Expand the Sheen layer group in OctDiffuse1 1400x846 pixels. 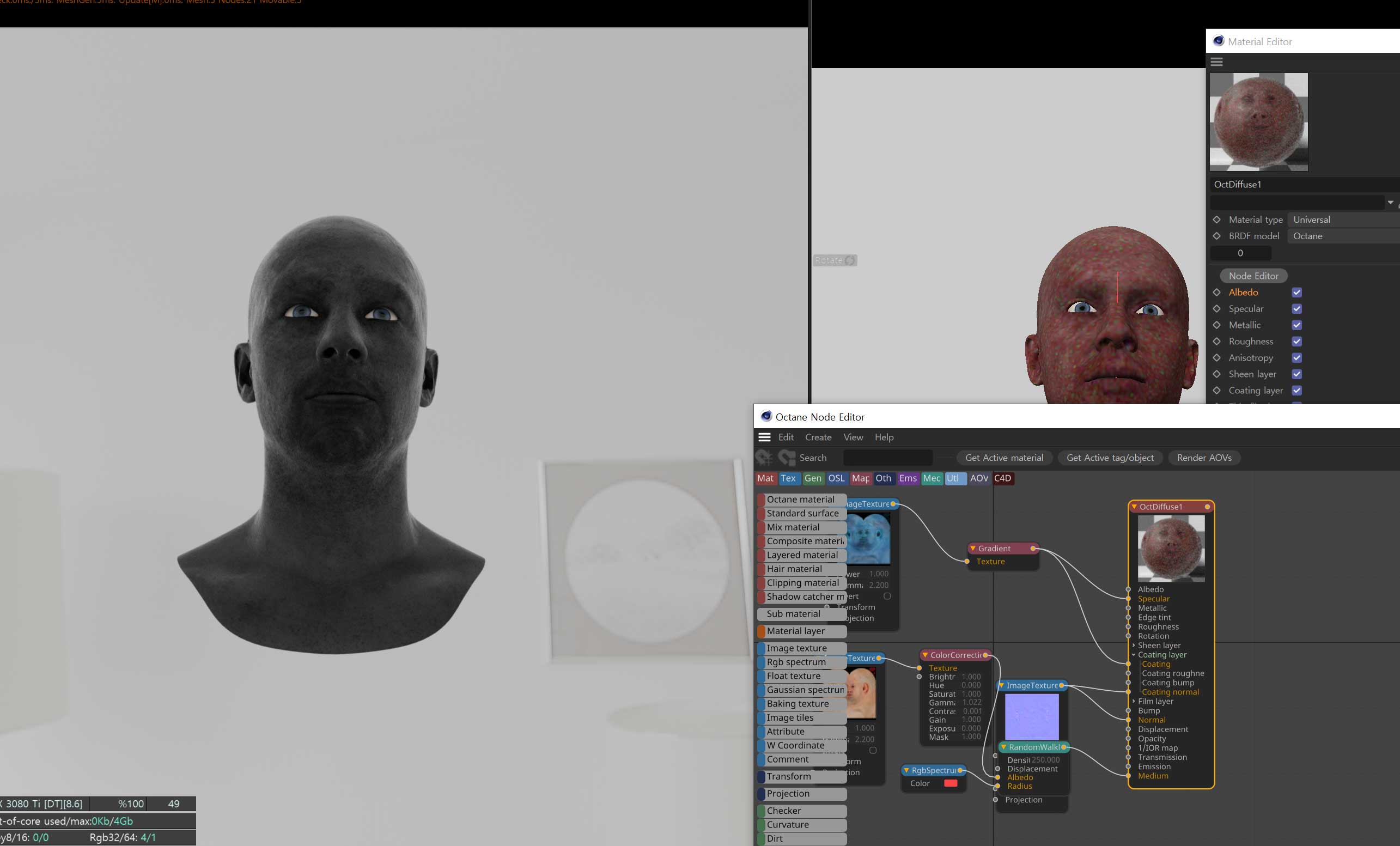[x=1134, y=646]
